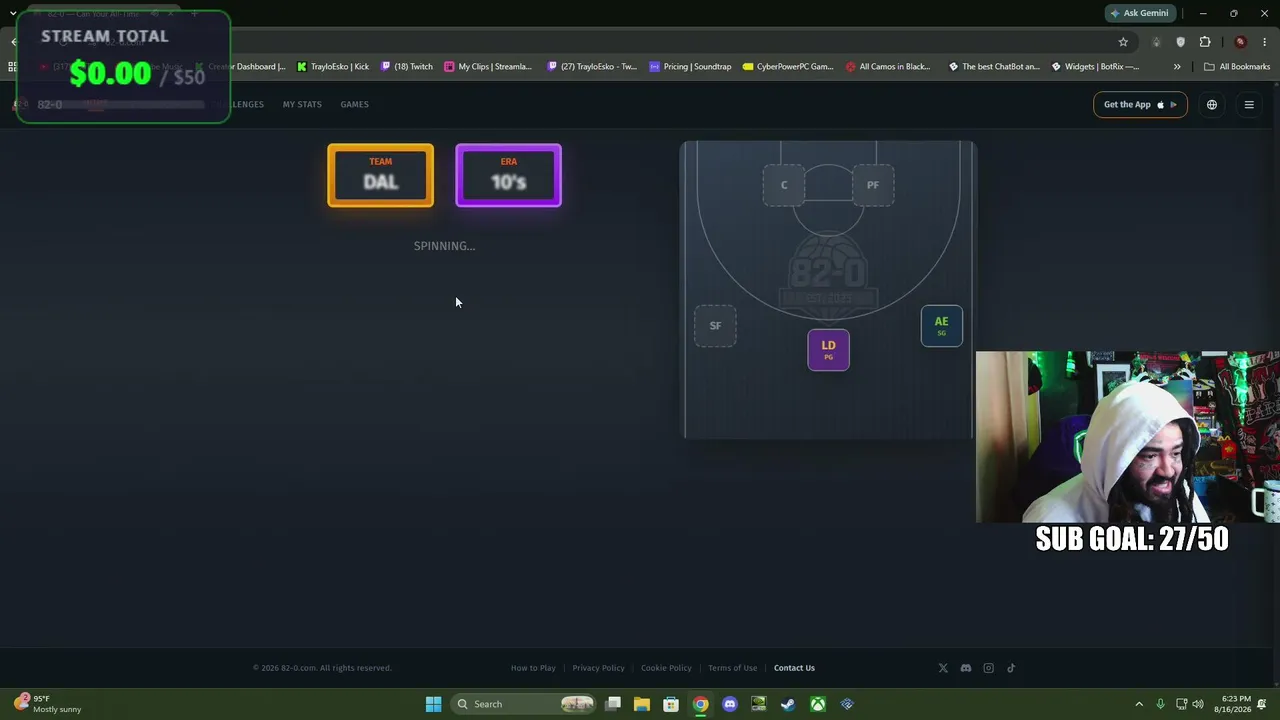Open the Privacy Policy footer link
The height and width of the screenshot is (720, 1280).
(x=598, y=668)
